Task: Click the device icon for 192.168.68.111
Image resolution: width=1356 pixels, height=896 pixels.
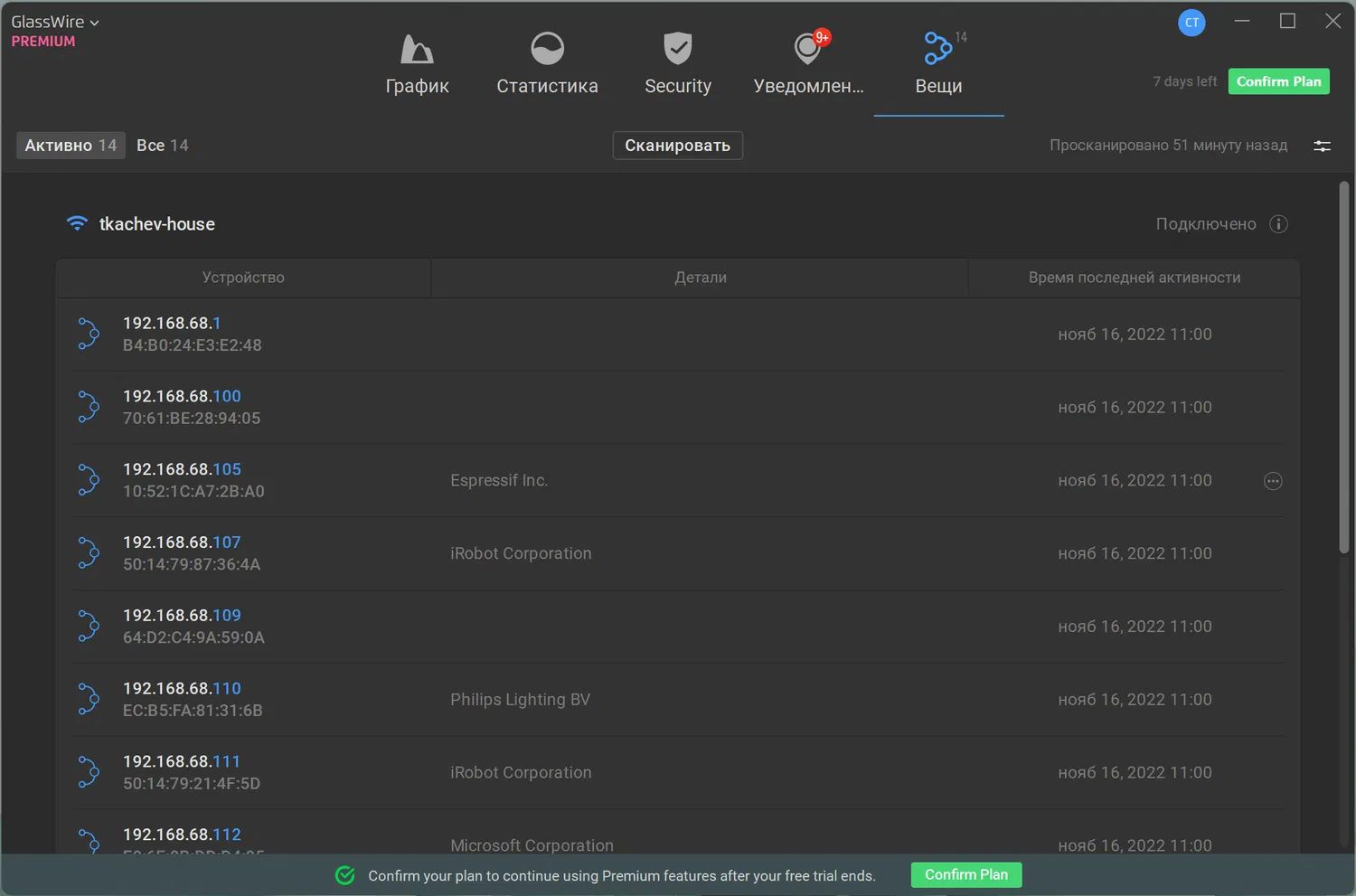Action: pos(88,773)
